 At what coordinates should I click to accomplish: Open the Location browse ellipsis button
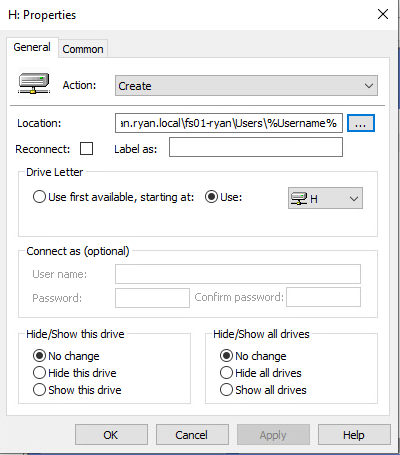[x=361, y=123]
